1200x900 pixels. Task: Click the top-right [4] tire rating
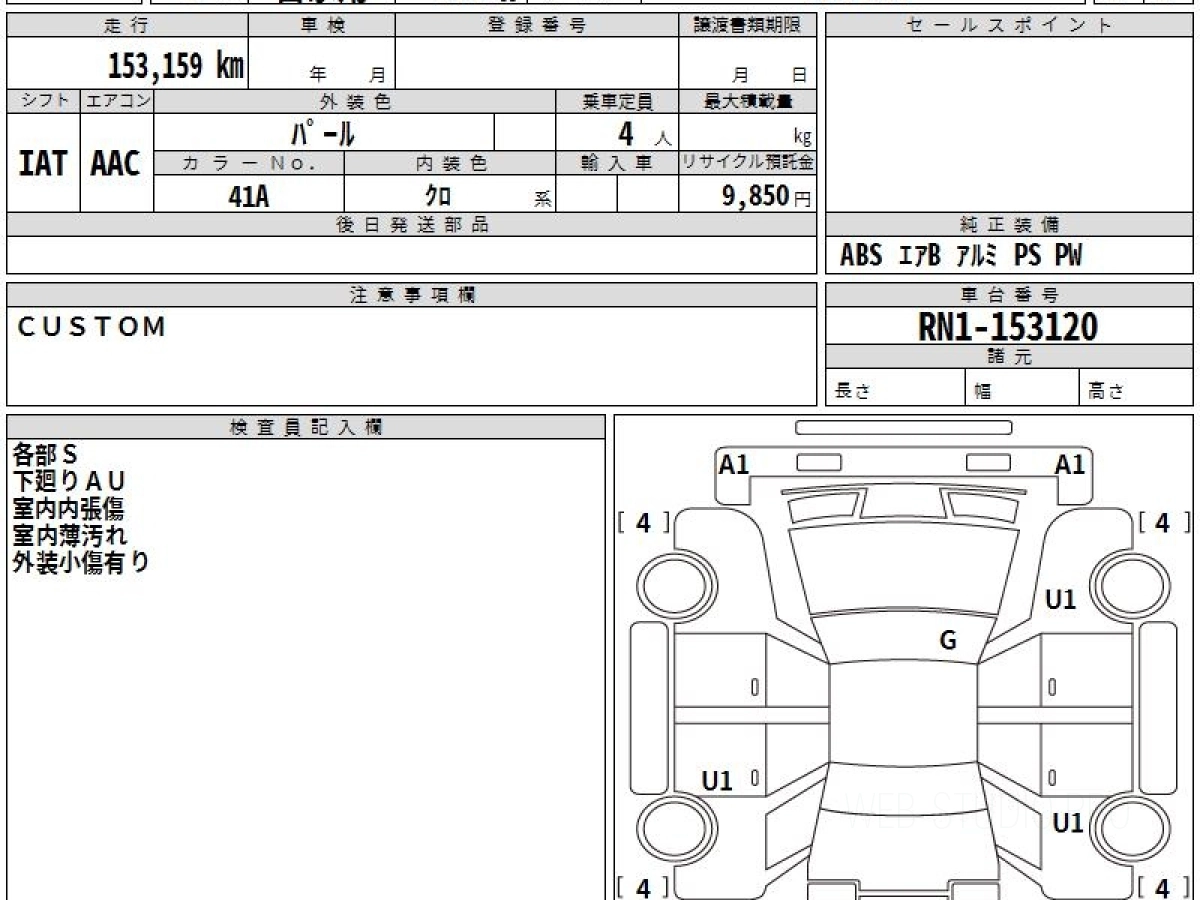point(1163,522)
